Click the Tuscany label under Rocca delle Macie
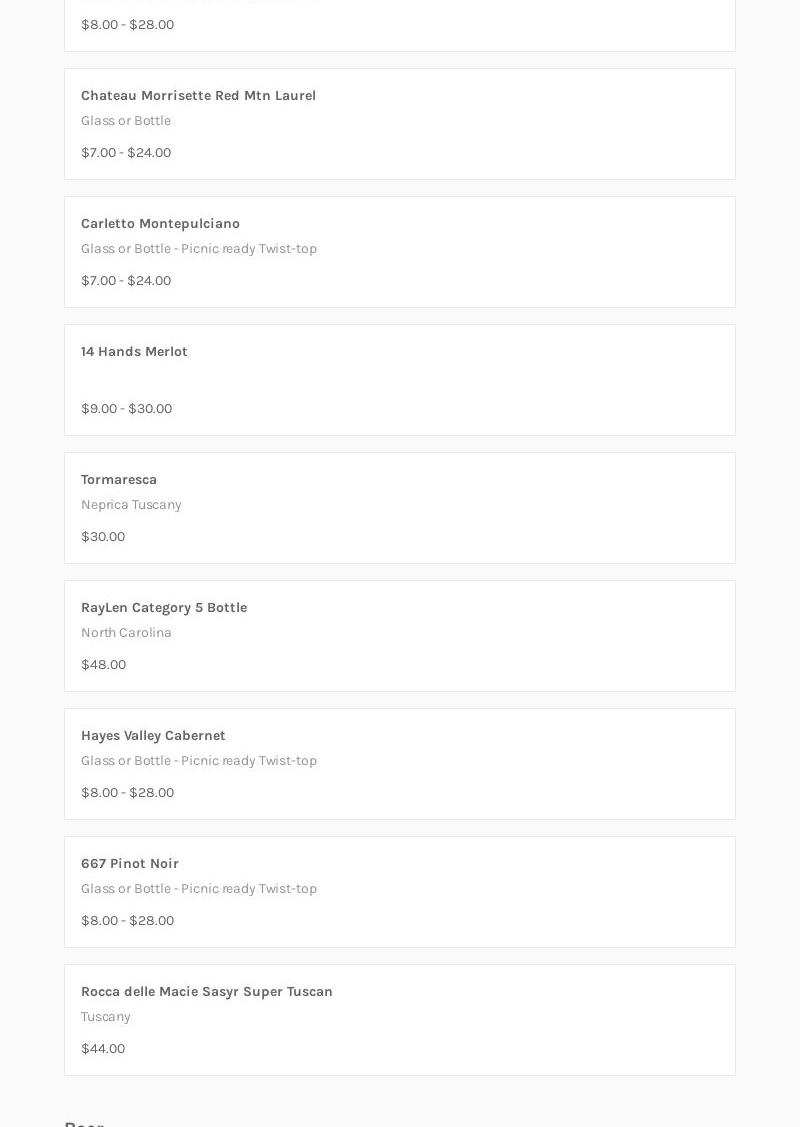800x1127 pixels. point(106,1017)
